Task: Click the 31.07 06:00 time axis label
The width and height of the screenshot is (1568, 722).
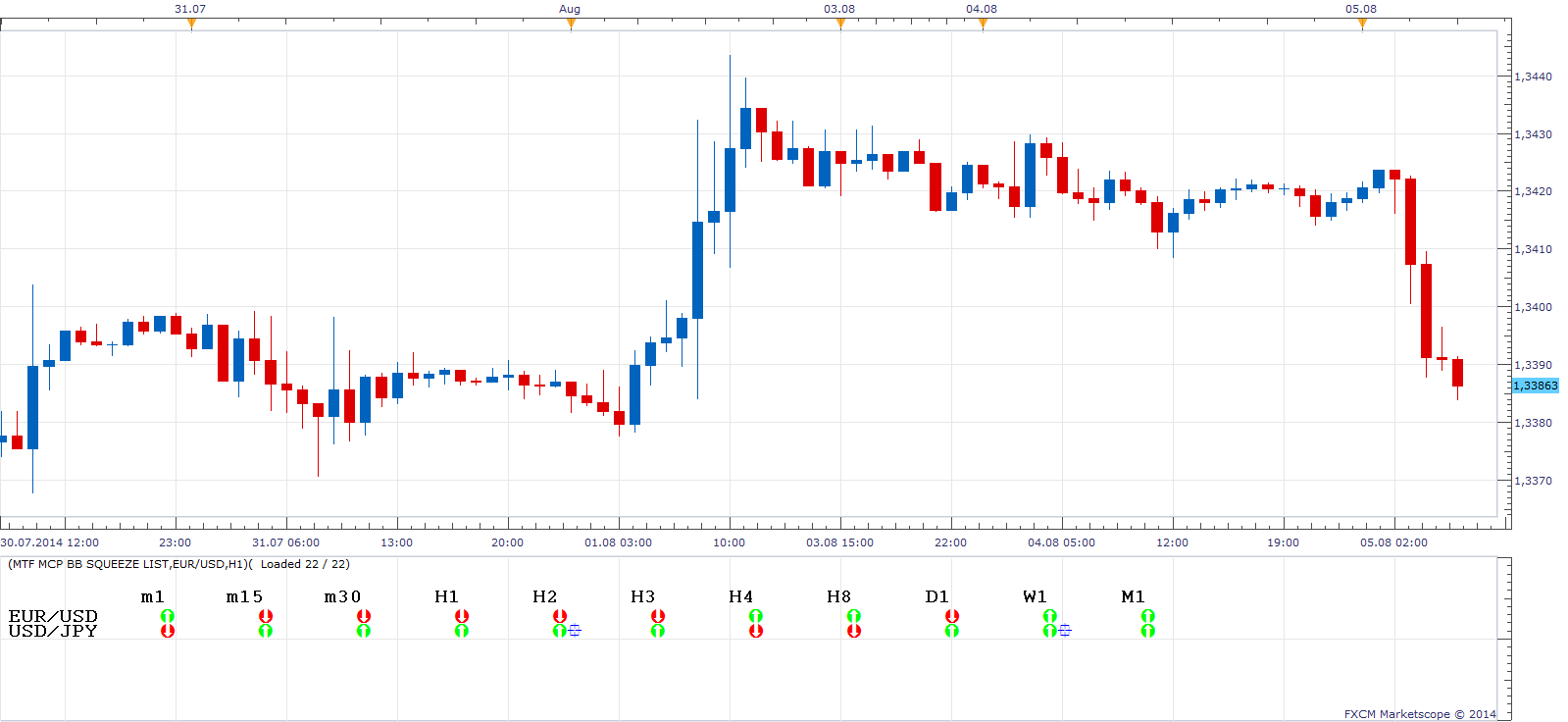Action: [x=285, y=542]
